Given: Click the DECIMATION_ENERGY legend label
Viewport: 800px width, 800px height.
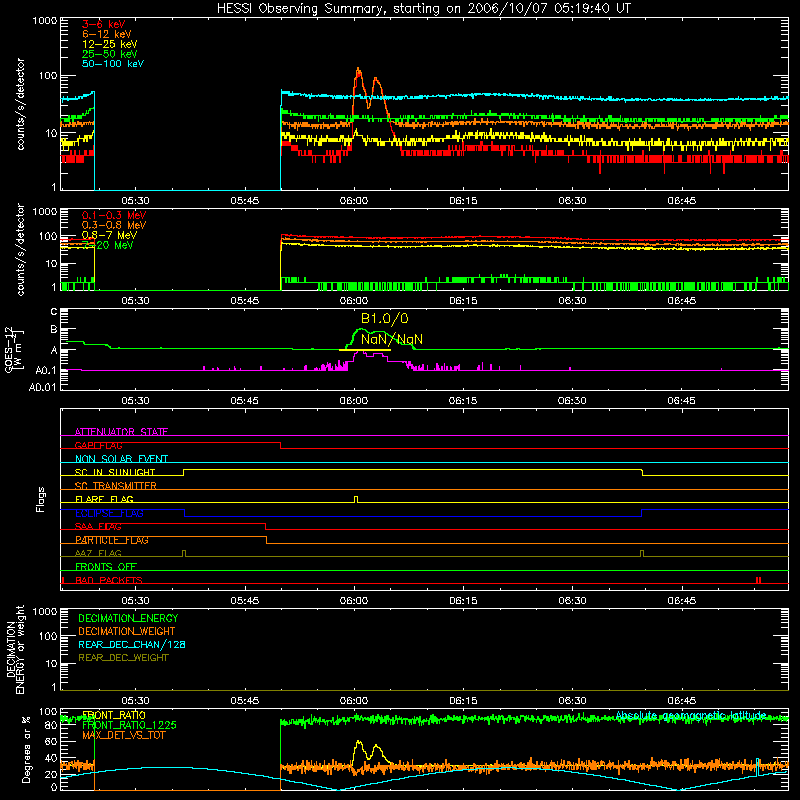Looking at the screenshot, I should [x=128, y=618].
